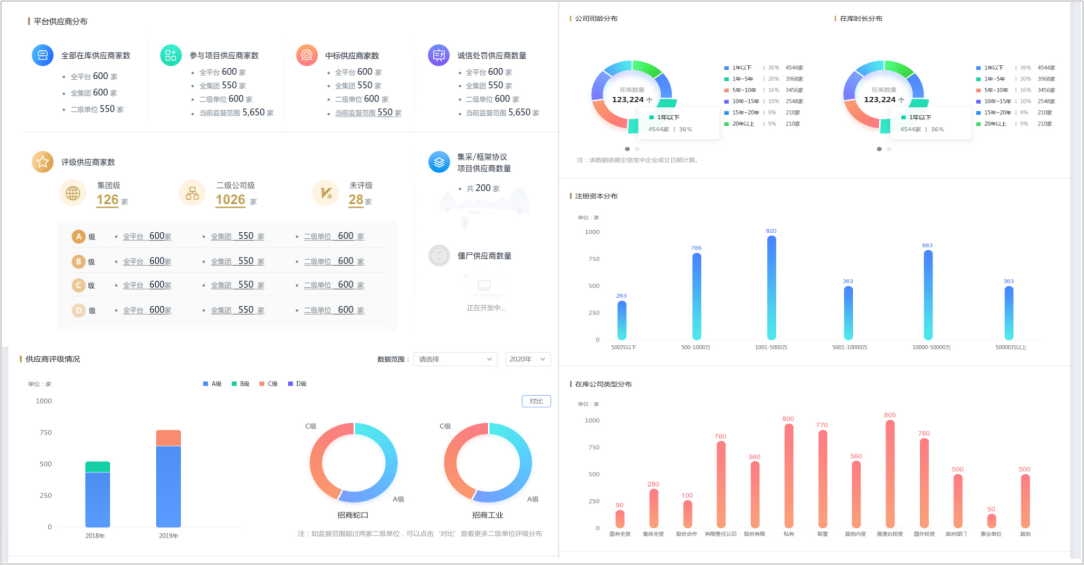Click the globe icon beside 集团级
This screenshot has width=1084, height=566.
(73, 193)
